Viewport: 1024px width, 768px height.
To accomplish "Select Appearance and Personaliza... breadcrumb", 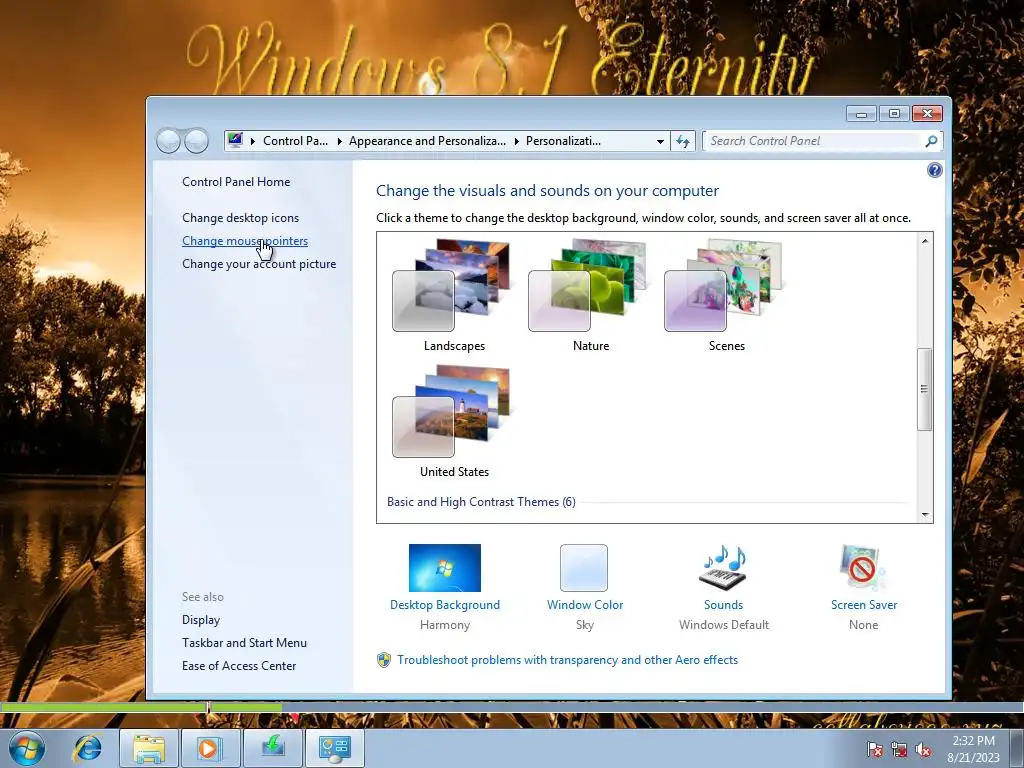I will [427, 140].
